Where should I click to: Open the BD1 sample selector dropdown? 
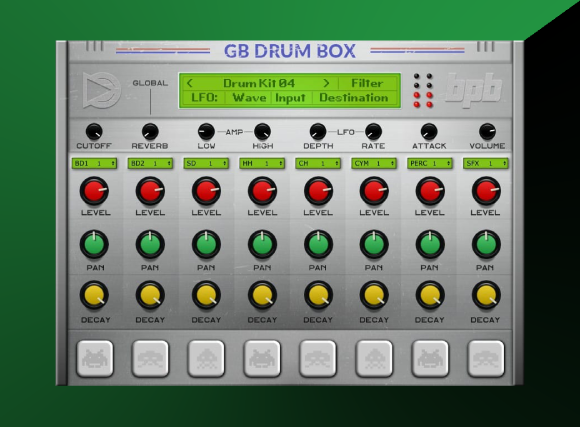[94, 163]
